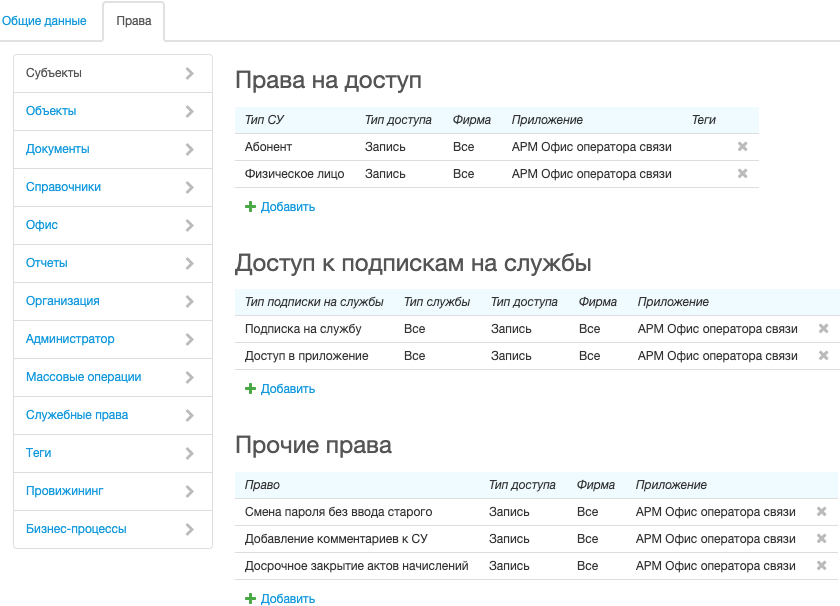Expand the Служебные права chevron
Image resolution: width=840 pixels, height=606 pixels.
click(190, 416)
